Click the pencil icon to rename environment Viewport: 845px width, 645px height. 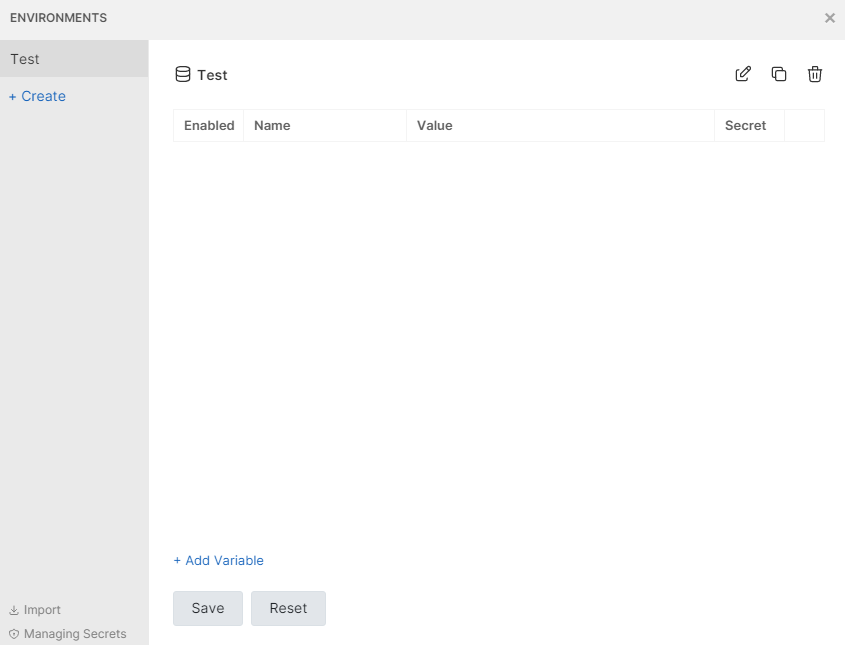[743, 74]
